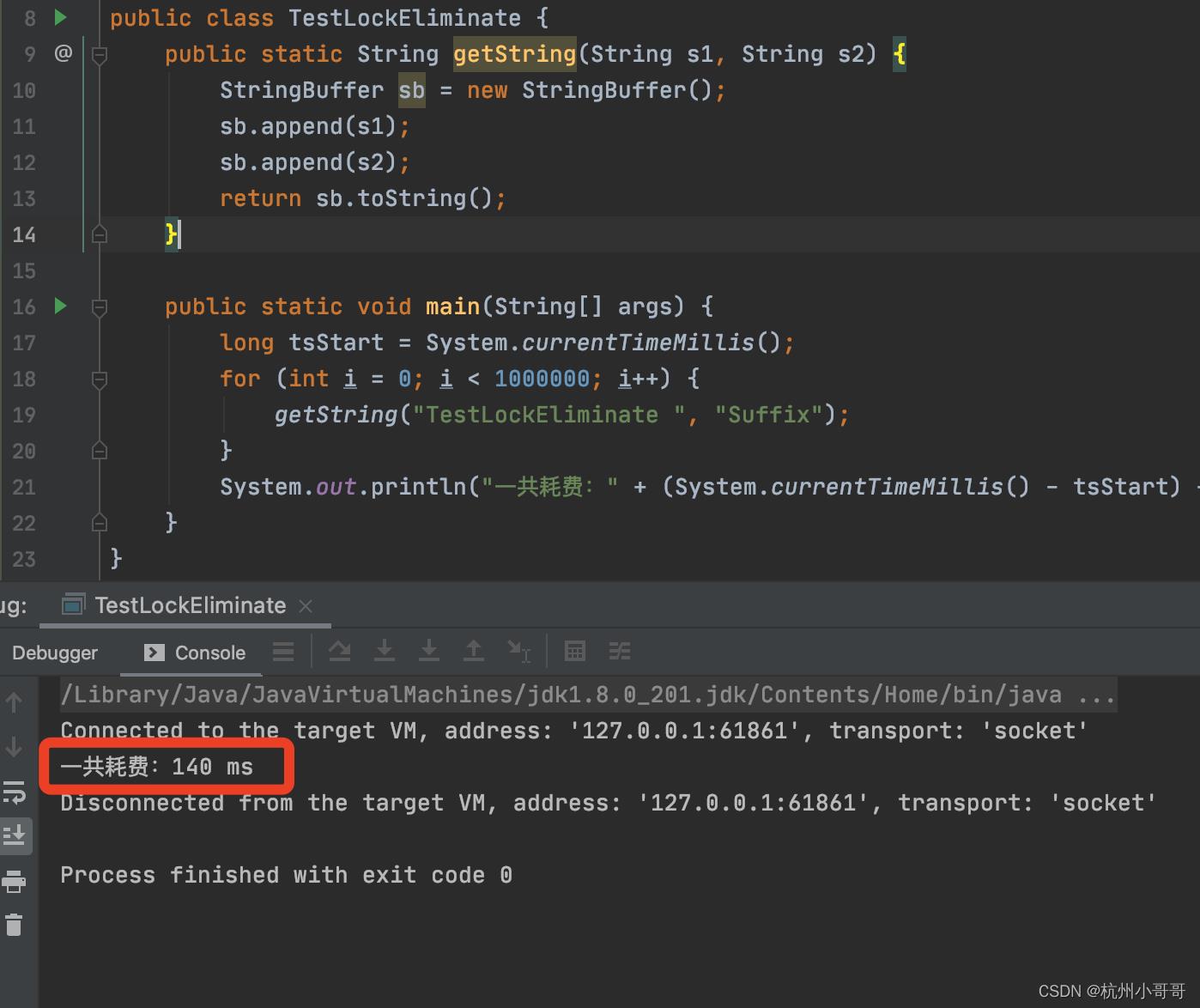Click the getString method name on line 9
Screen dimensions: 1200x1008
(x=515, y=54)
